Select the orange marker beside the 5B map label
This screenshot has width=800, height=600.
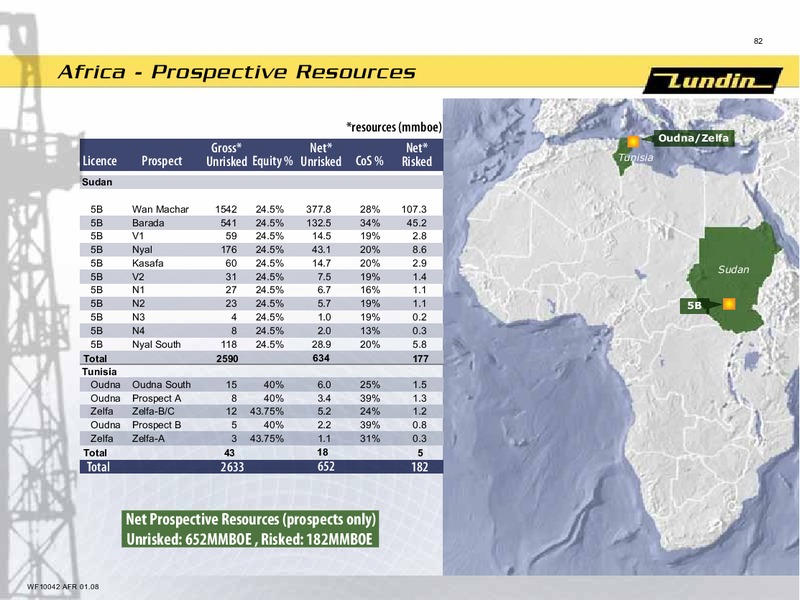pos(729,304)
